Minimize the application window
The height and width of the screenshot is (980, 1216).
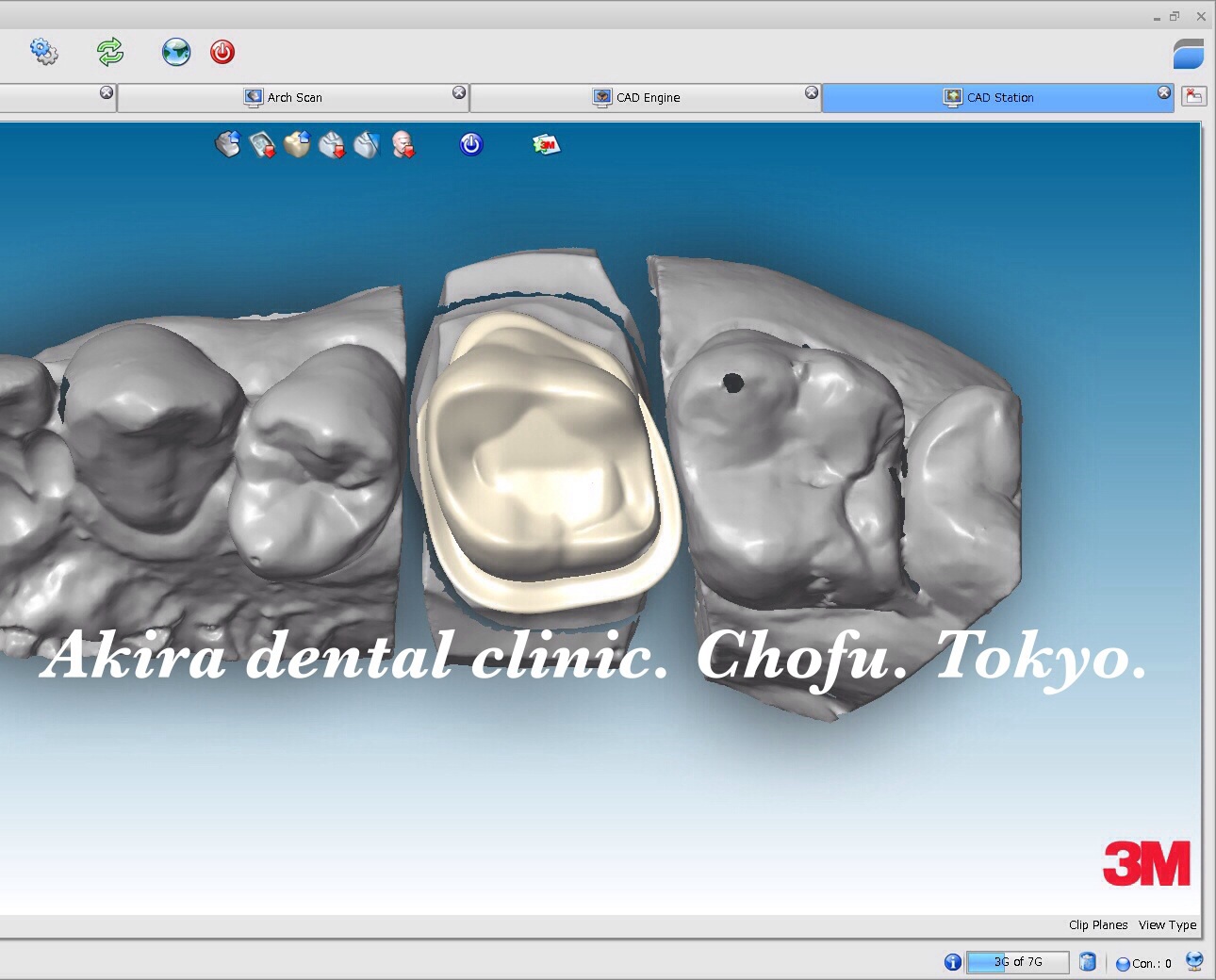pos(1157,18)
